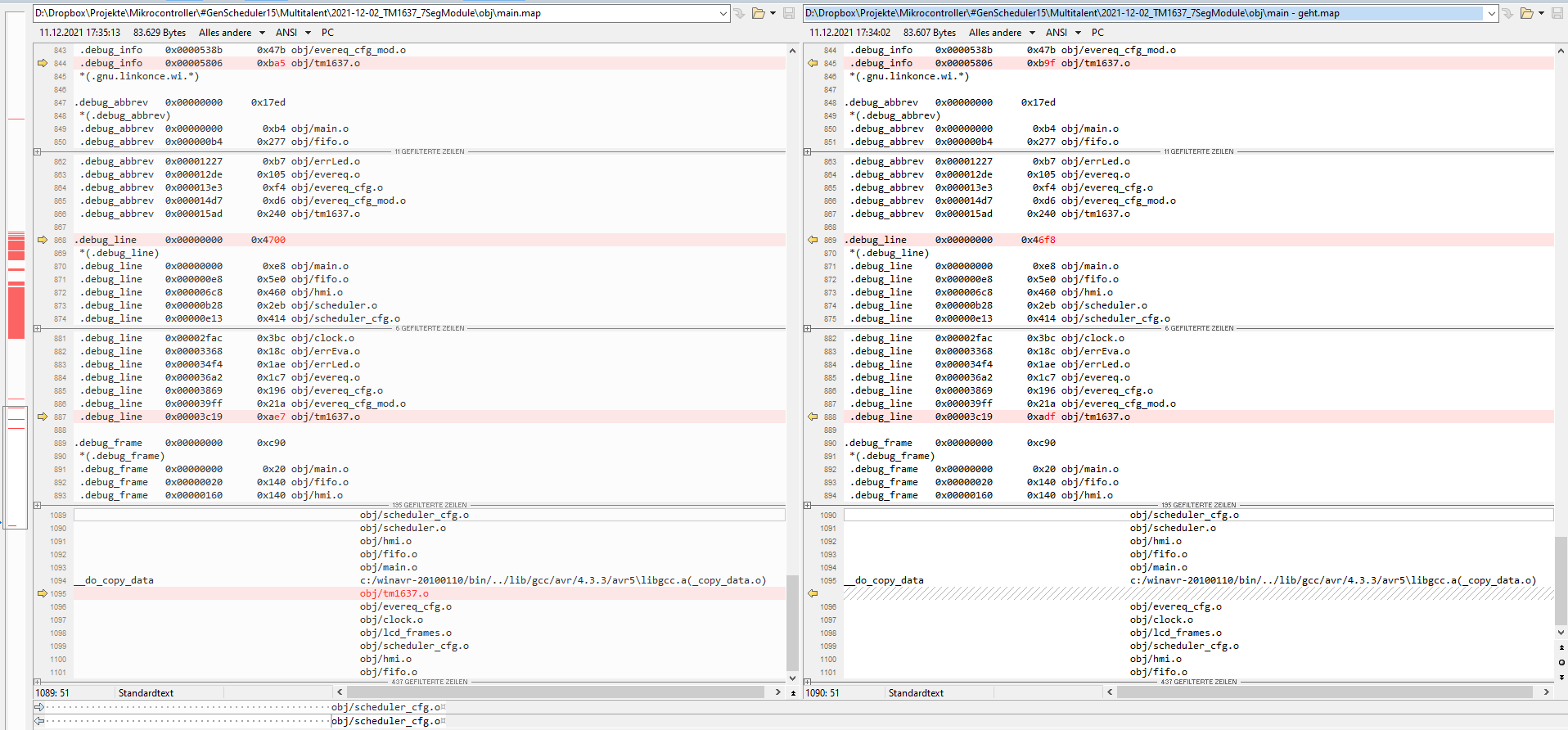Click left .debug_line 0x4700 row

coord(430,240)
